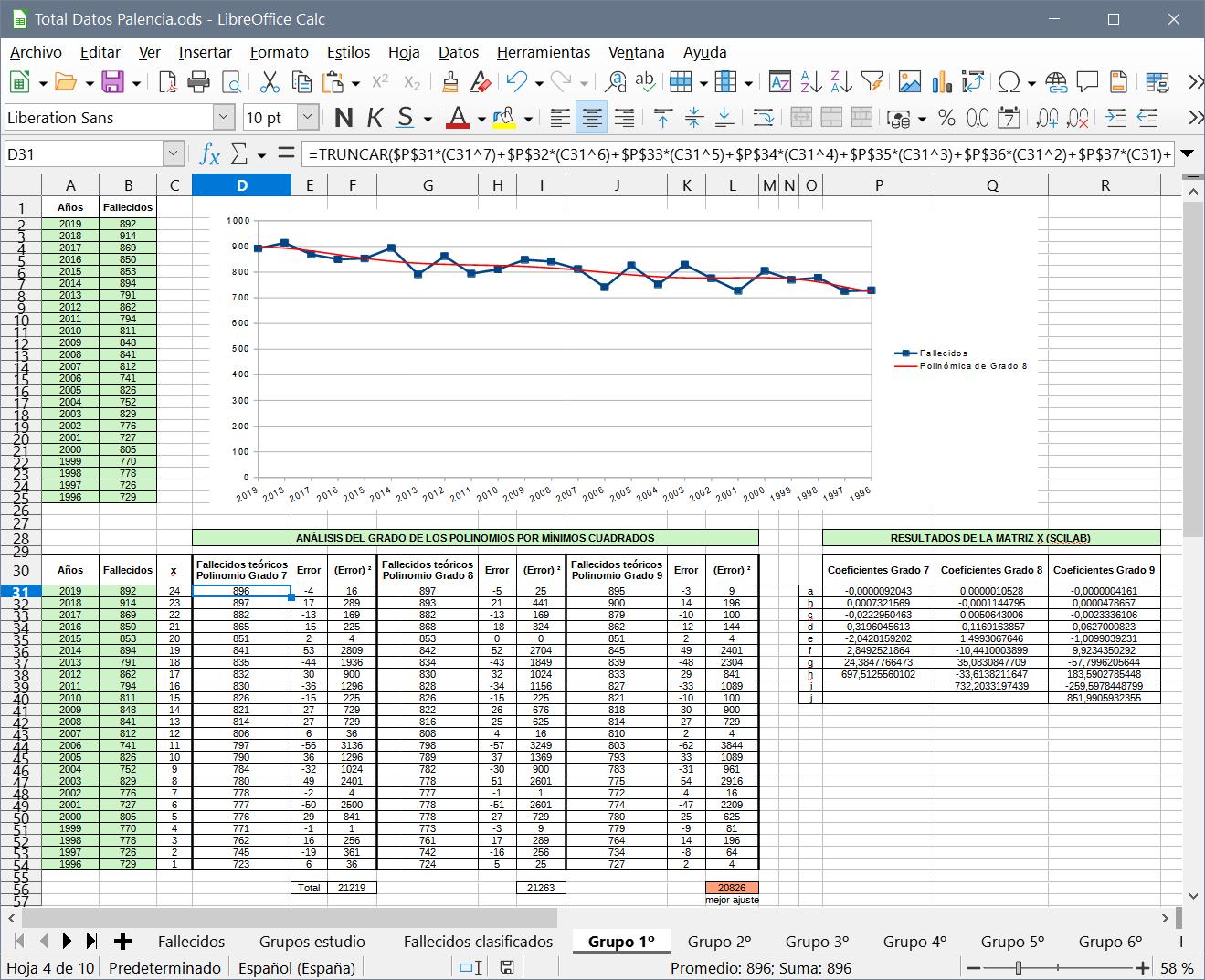
Task: Sort ascending
Action: point(810,83)
